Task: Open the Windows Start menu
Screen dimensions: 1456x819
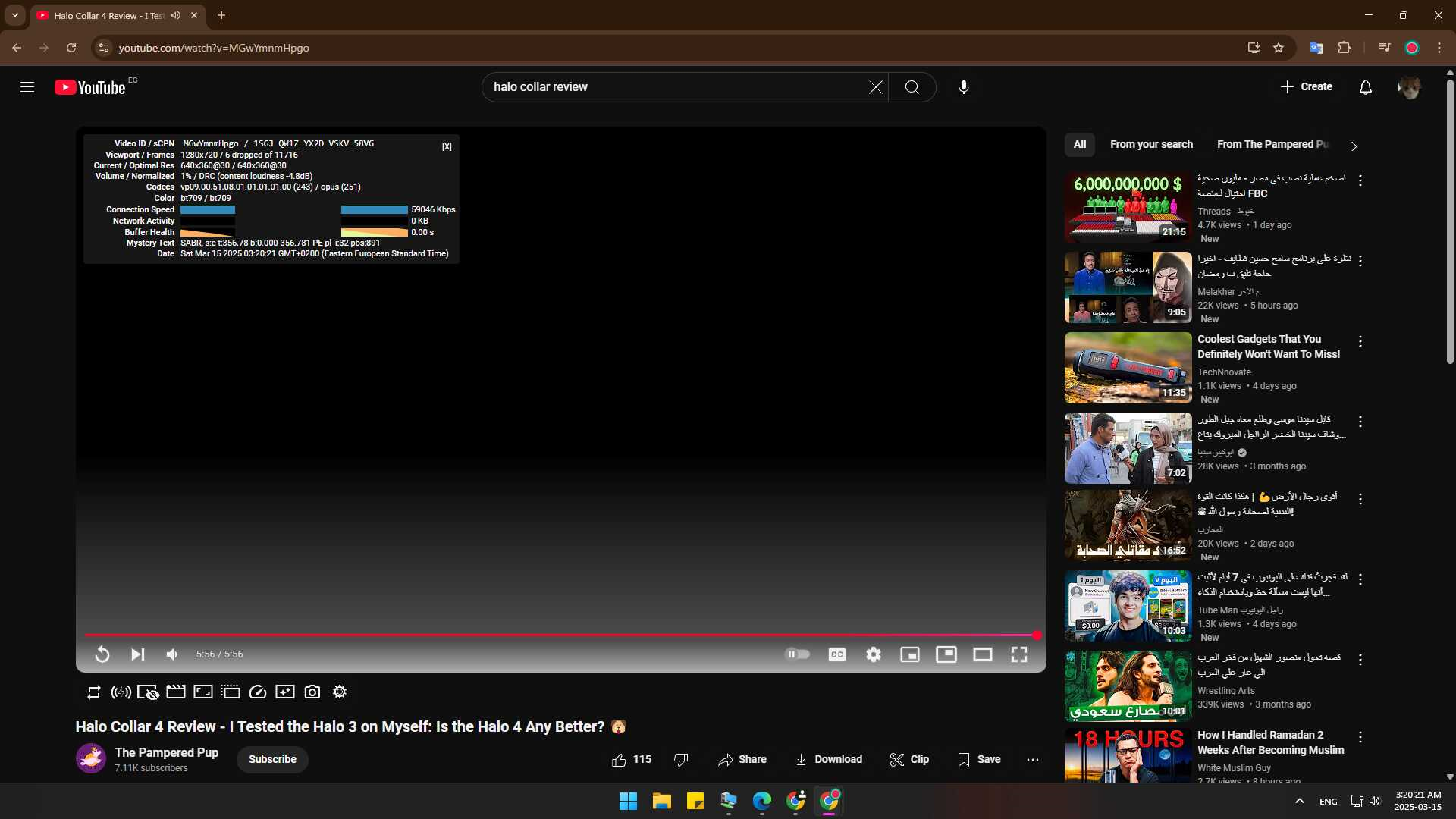Action: tap(628, 801)
